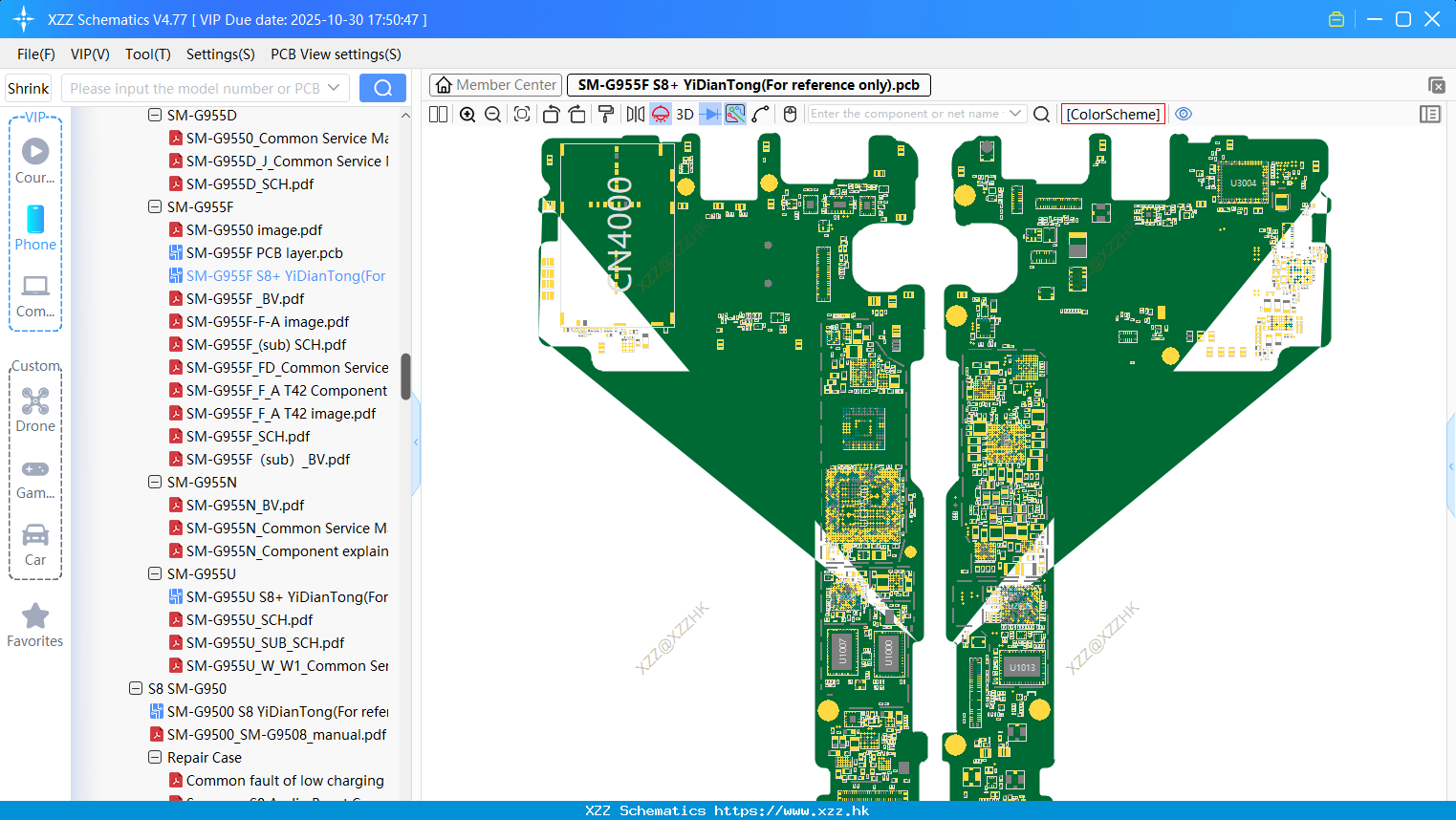The height and width of the screenshot is (820, 1456).
Task: Click the toolbox icon in title bar
Action: tap(1336, 19)
